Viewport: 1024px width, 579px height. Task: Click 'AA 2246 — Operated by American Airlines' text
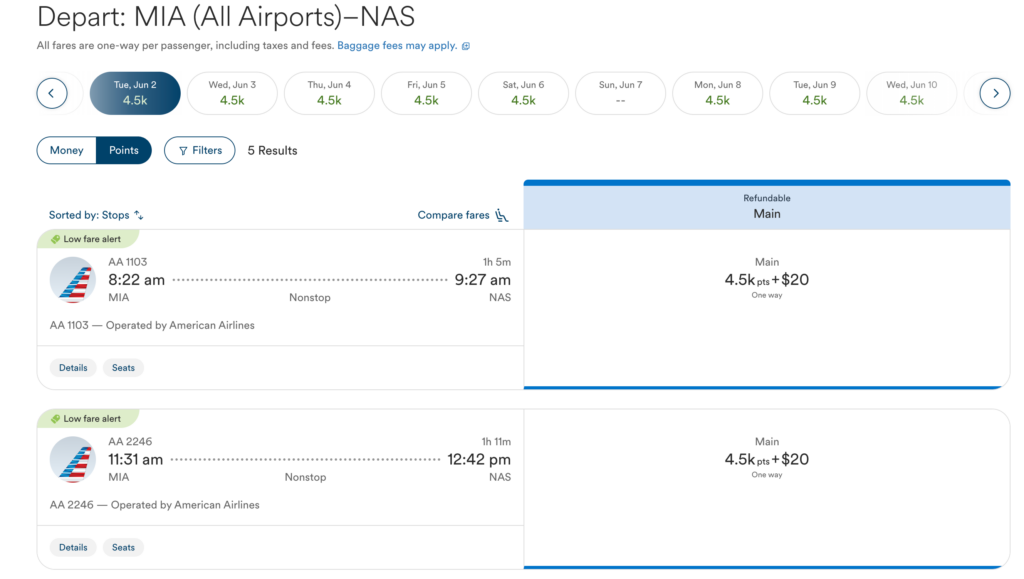tap(155, 505)
